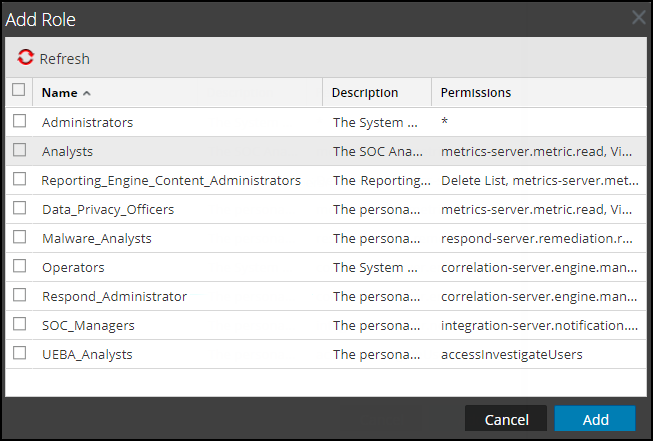Click the Permissions column header
This screenshot has height=441, width=653.
476,93
